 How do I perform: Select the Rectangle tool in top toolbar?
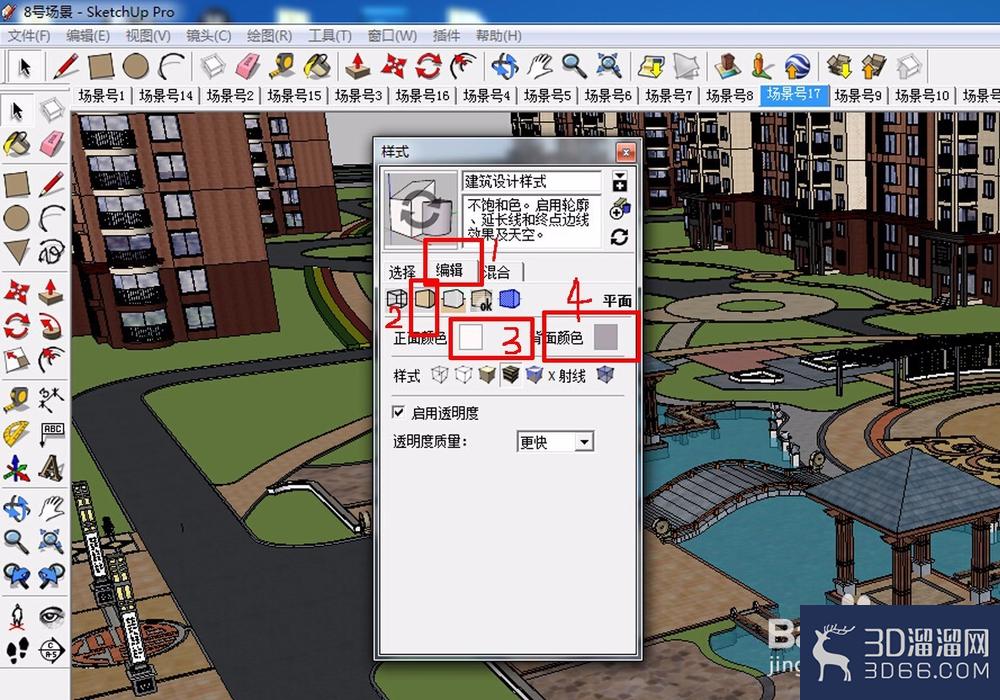click(101, 66)
